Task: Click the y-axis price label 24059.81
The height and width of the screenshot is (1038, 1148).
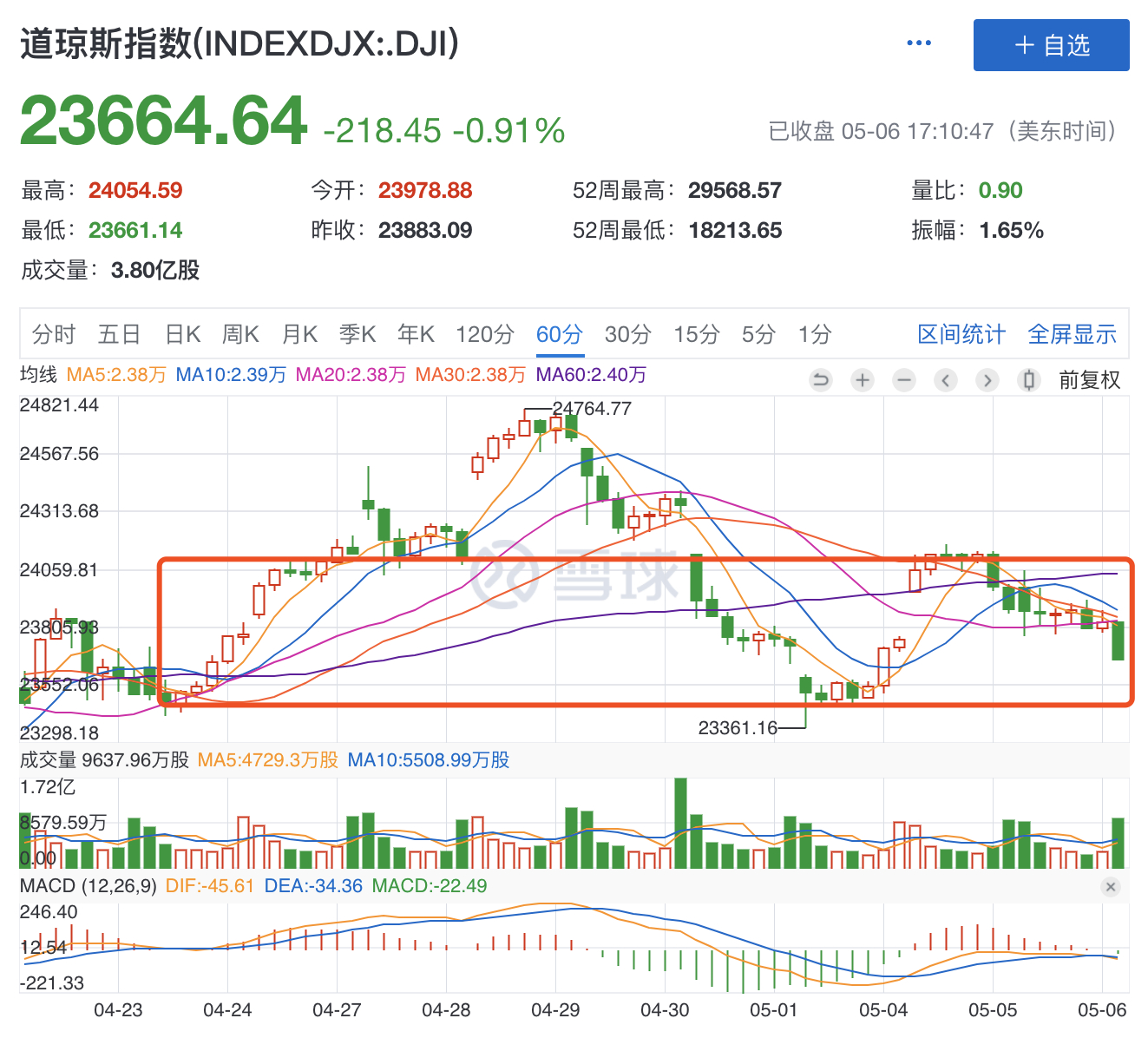Action: 59,570
